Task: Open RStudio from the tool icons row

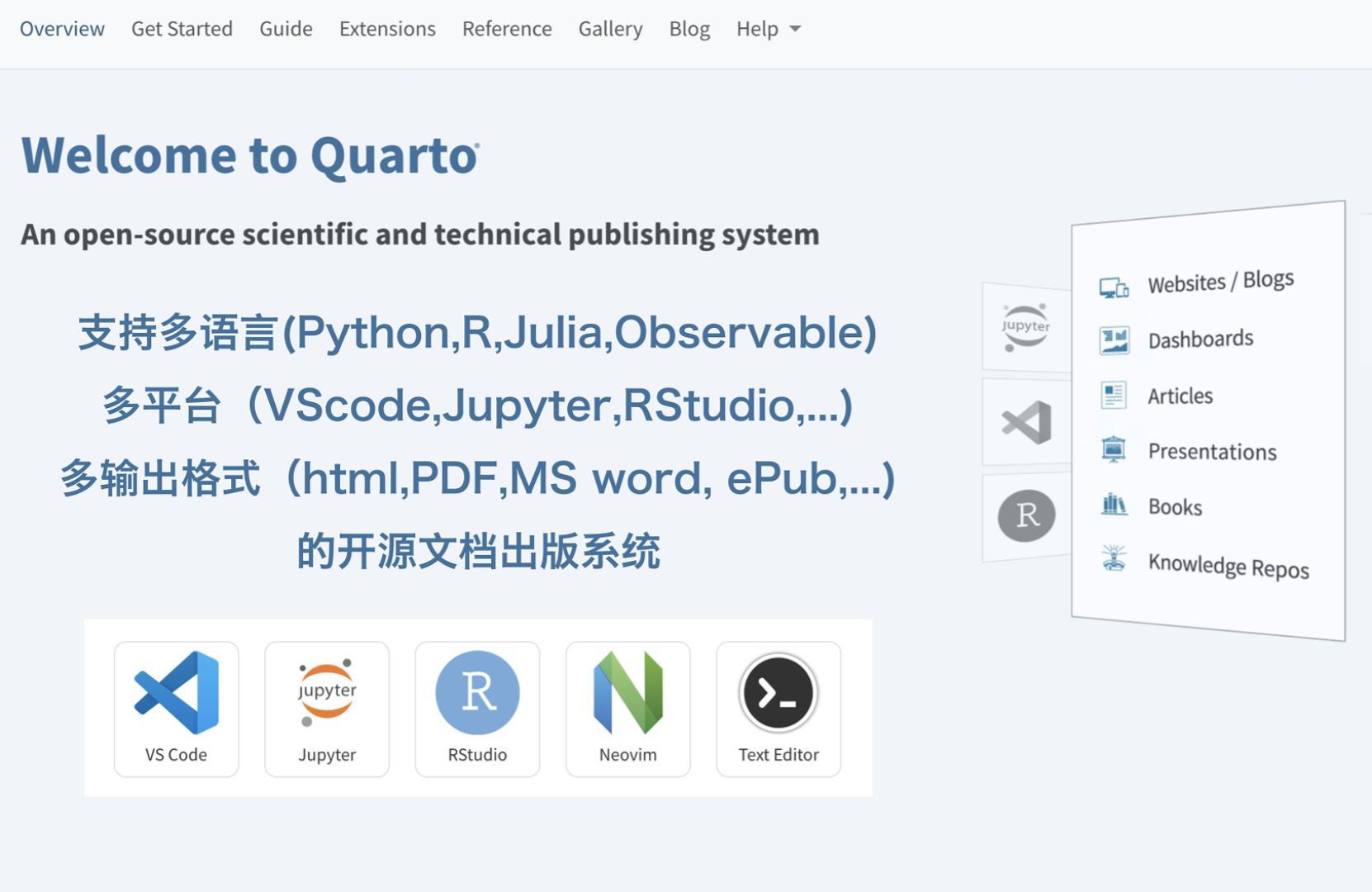Action: [x=477, y=694]
